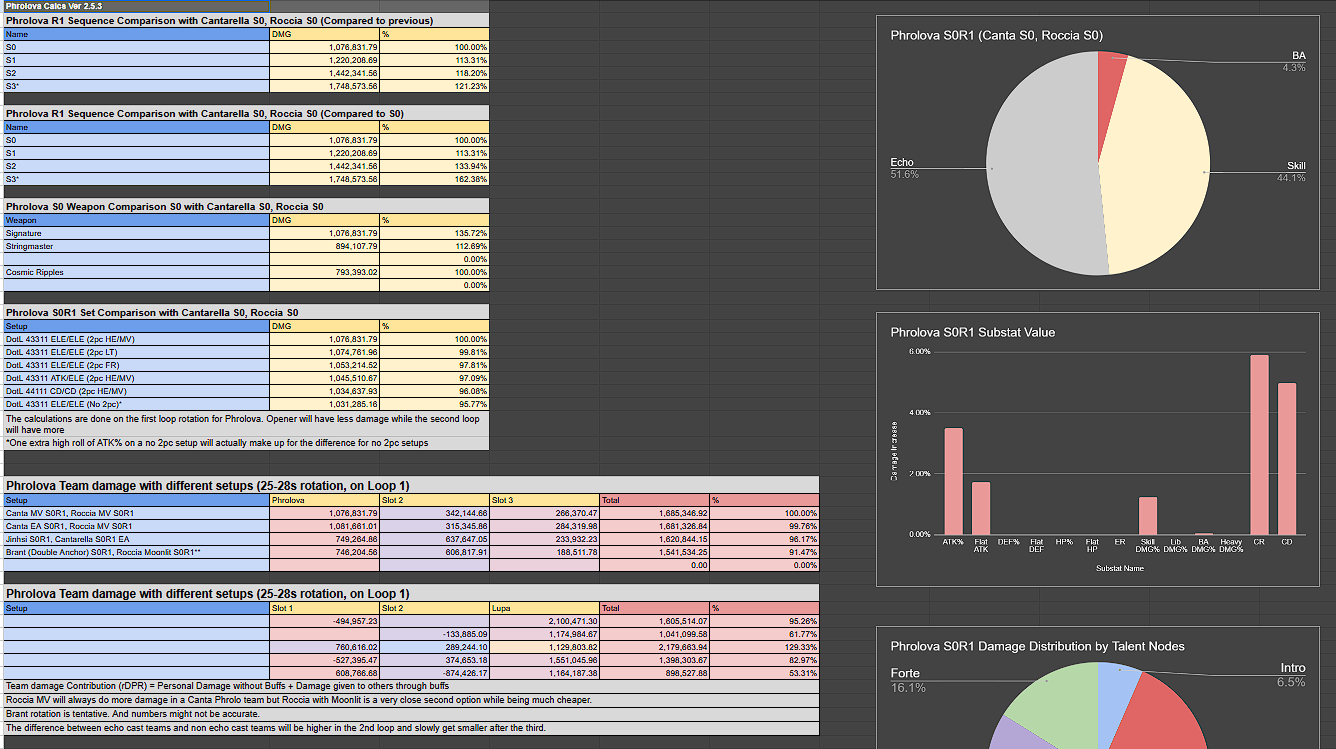Select the Signature weapon row label
The image size is (1336, 749).
click(136, 233)
